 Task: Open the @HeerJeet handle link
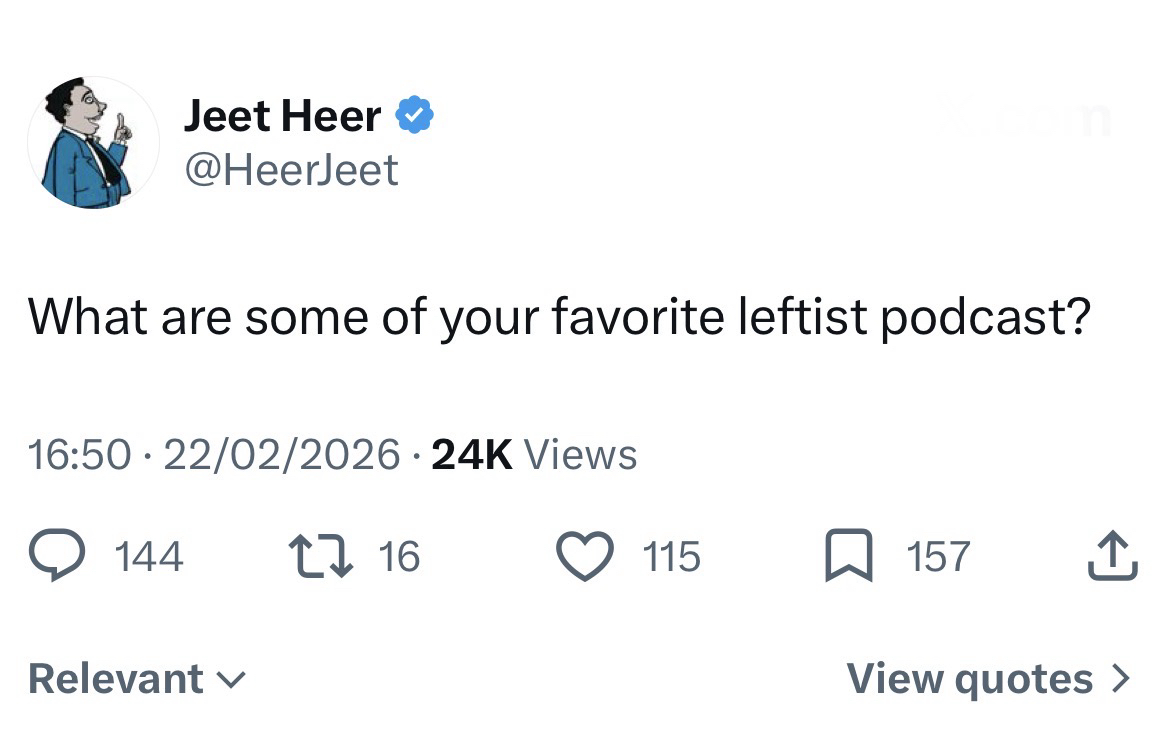(291, 169)
